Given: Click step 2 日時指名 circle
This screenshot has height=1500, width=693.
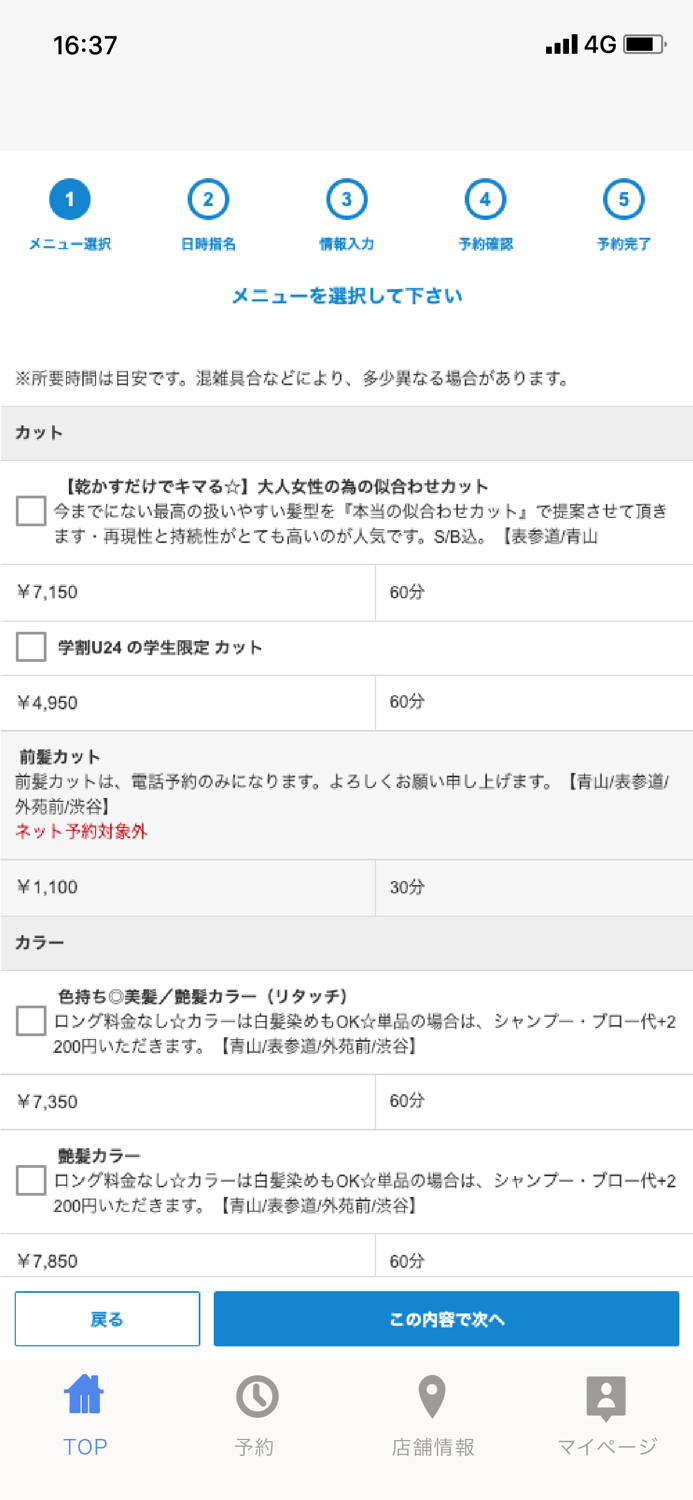Looking at the screenshot, I should (207, 199).
